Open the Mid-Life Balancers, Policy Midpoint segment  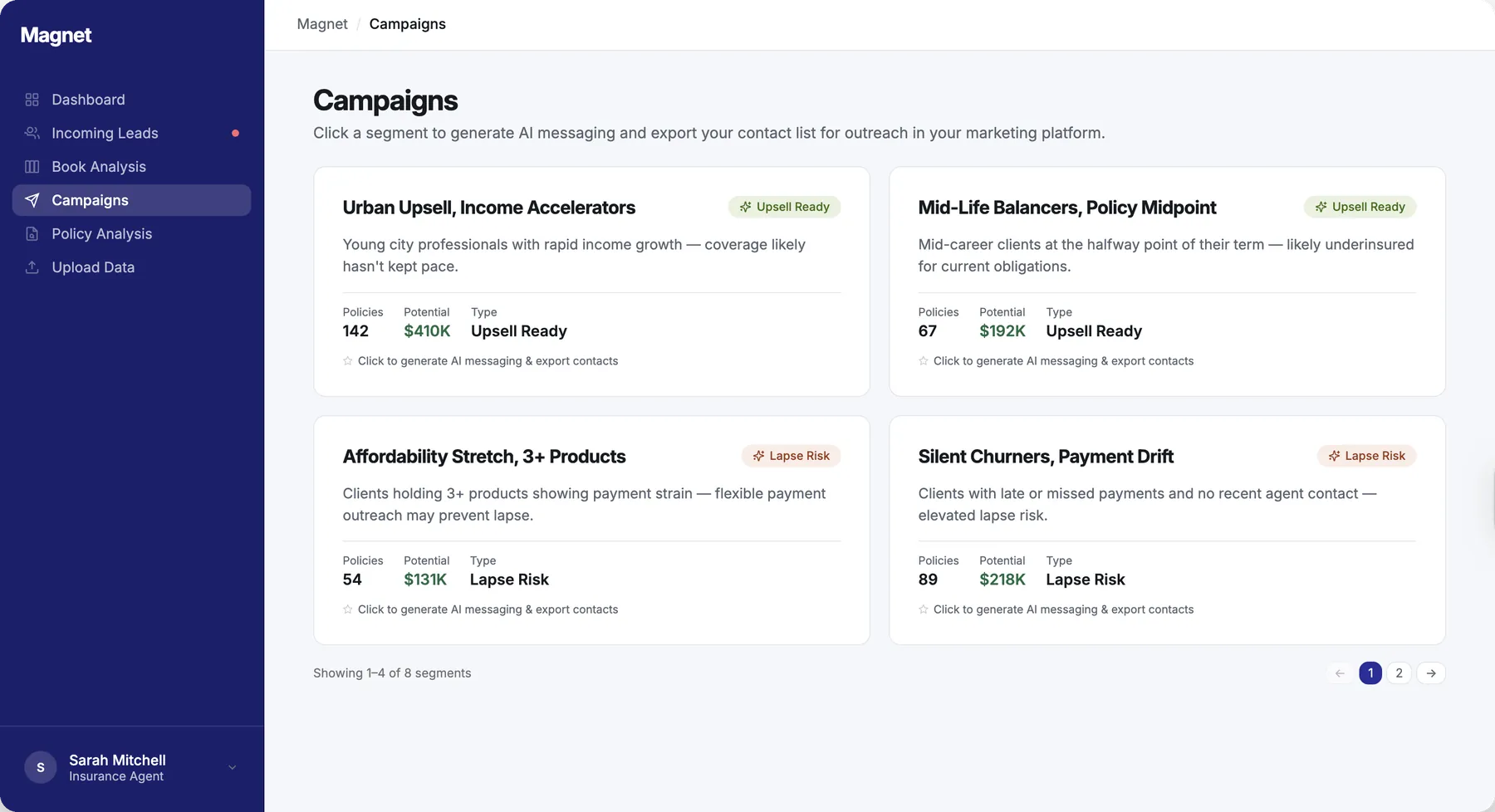point(1167,281)
